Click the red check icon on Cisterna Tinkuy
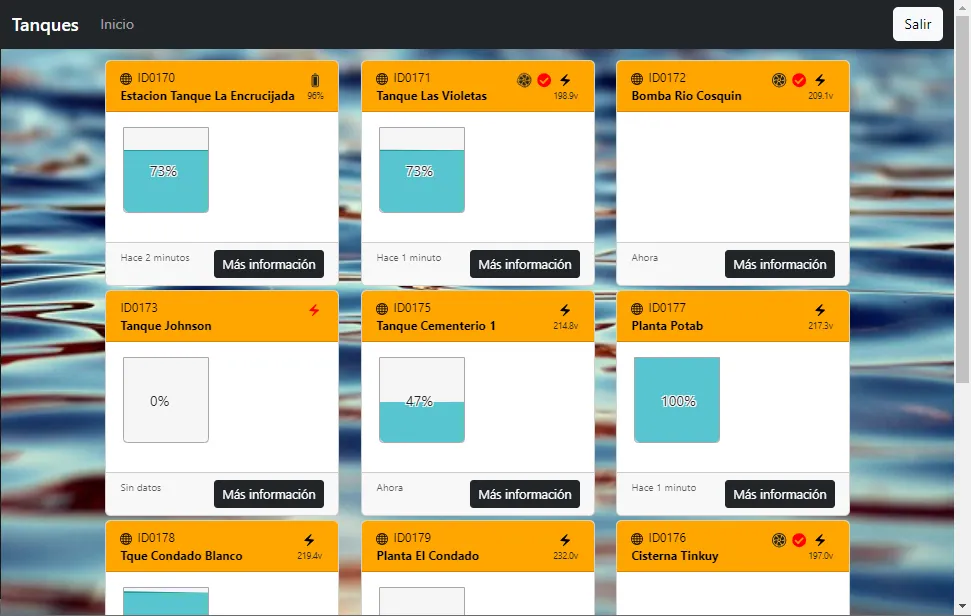971x616 pixels. point(799,540)
